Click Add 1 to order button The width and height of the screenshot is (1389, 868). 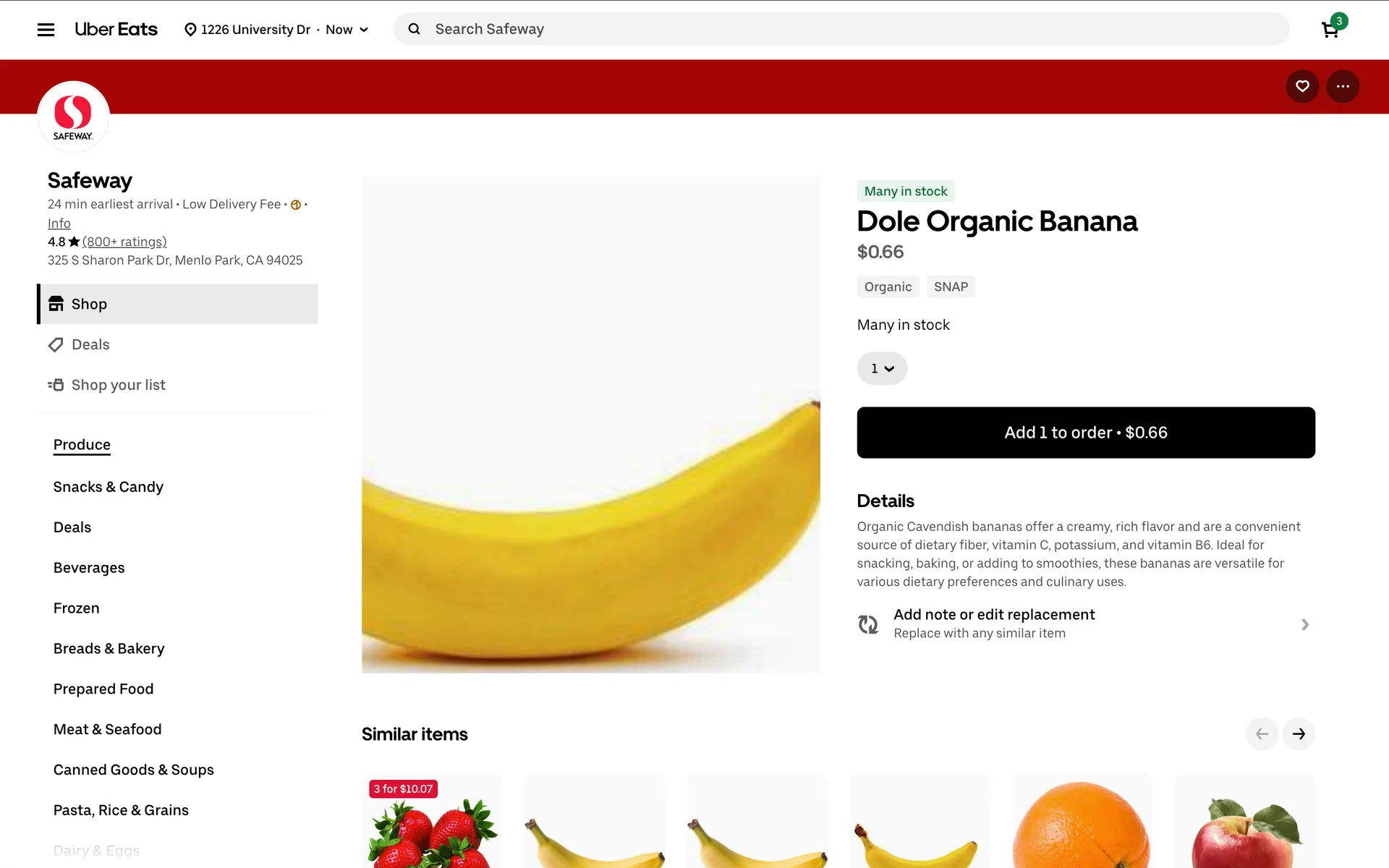pos(1086,433)
